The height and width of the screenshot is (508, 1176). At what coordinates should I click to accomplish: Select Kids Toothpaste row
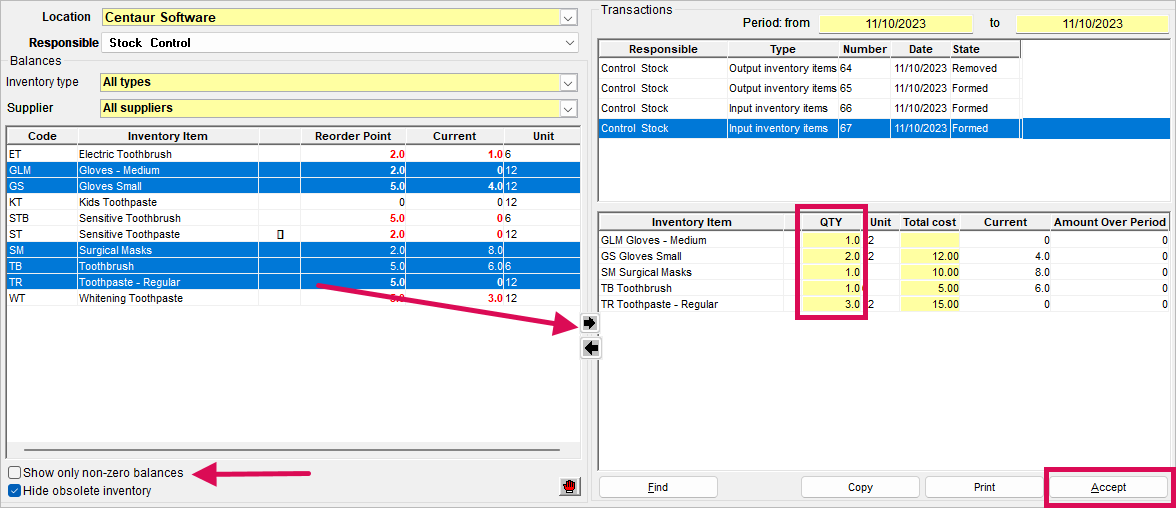coord(293,203)
